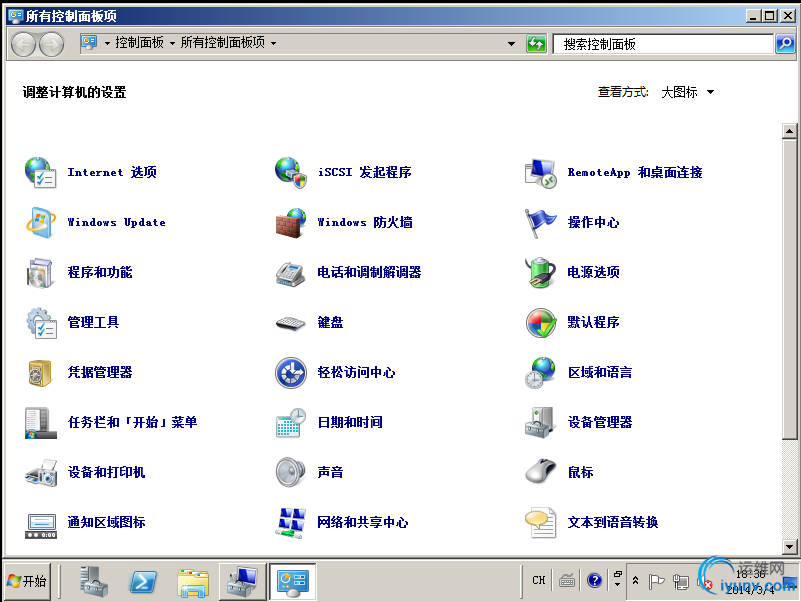
Task: Expand the 控制面板 breadcrumb arrow
Action: coord(172,43)
